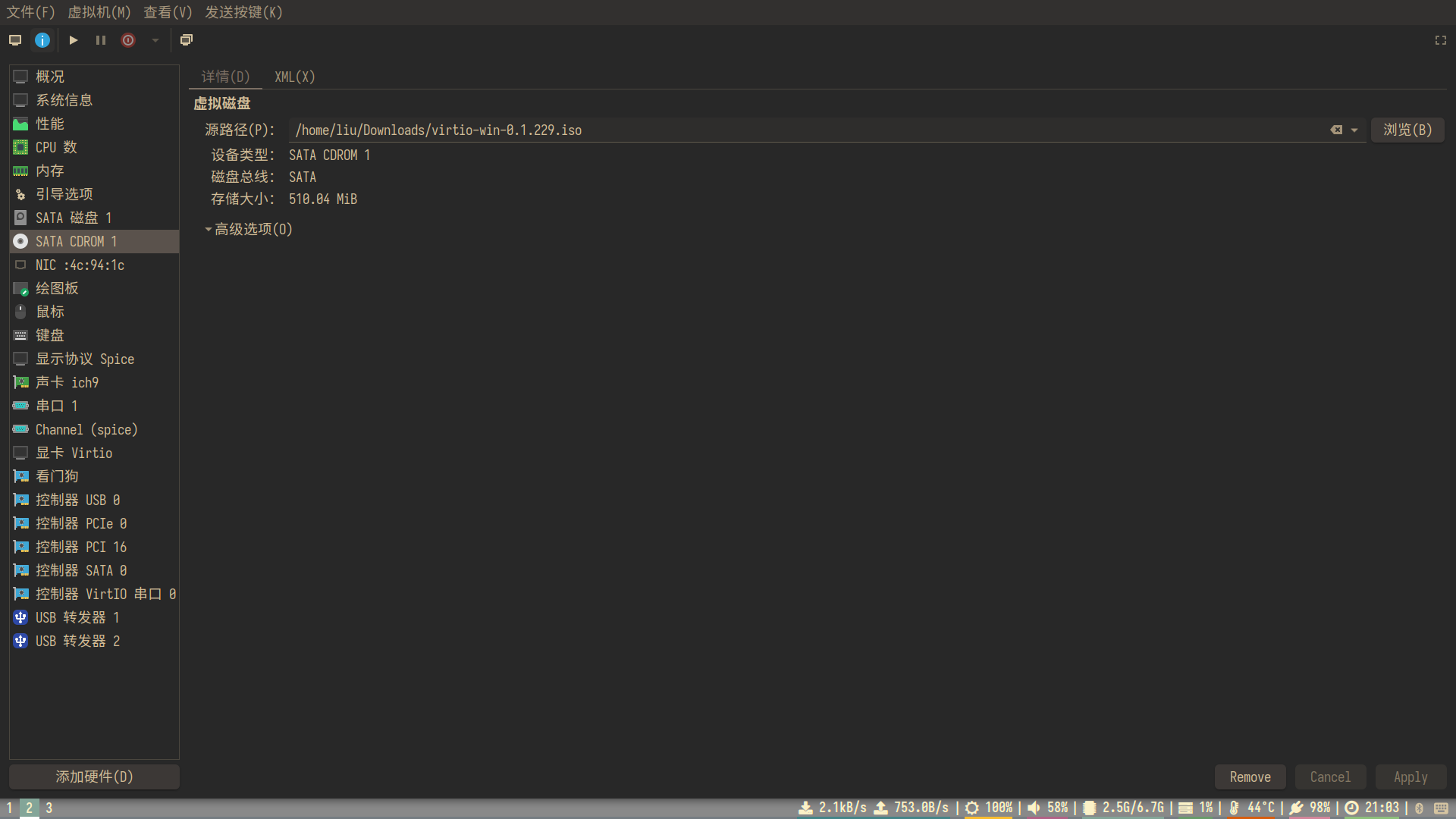
Task: Open the shutdown options dropdown arrow
Action: 155,40
